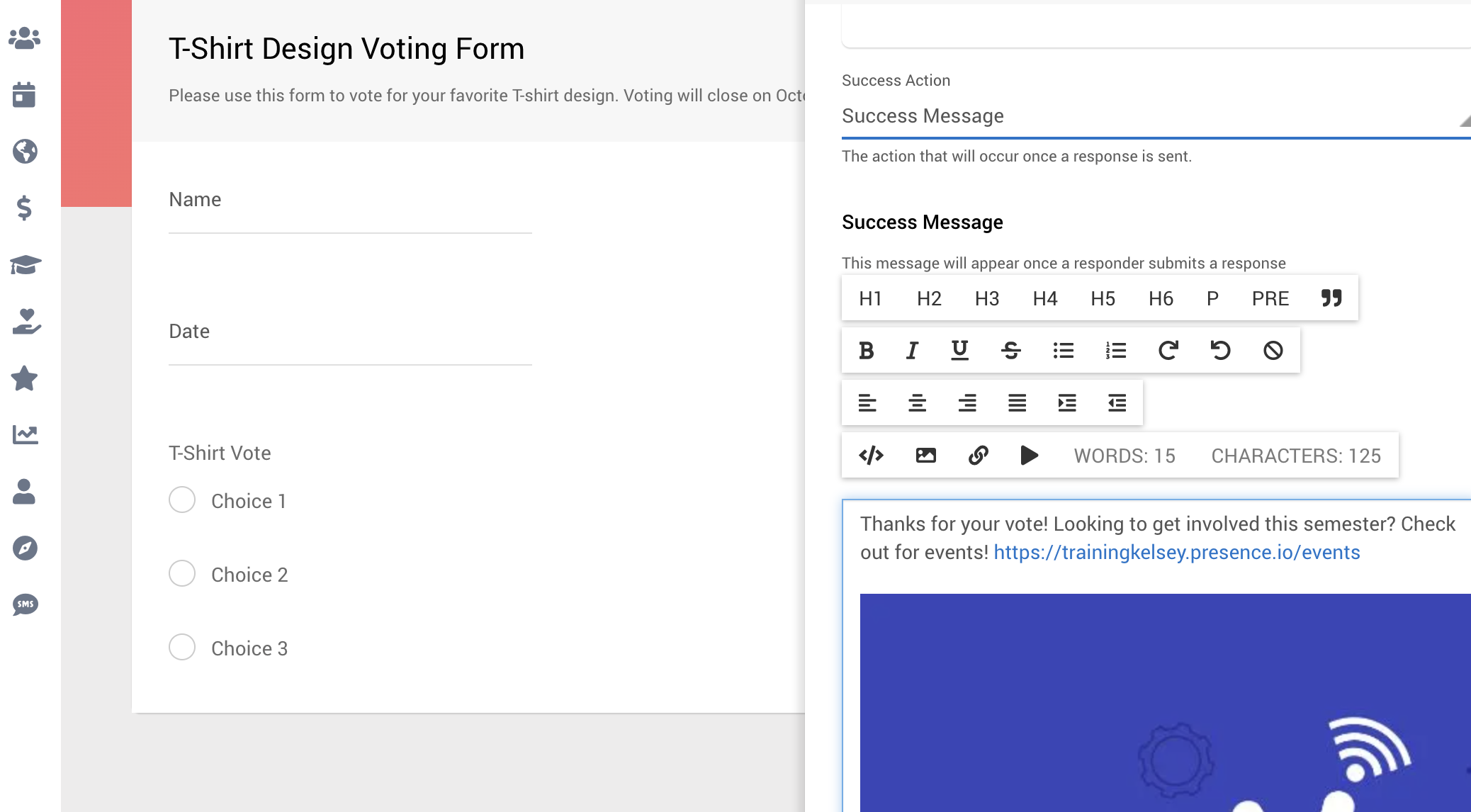Image resolution: width=1471 pixels, height=812 pixels.
Task: Insert a video with play icon
Action: tap(1030, 455)
